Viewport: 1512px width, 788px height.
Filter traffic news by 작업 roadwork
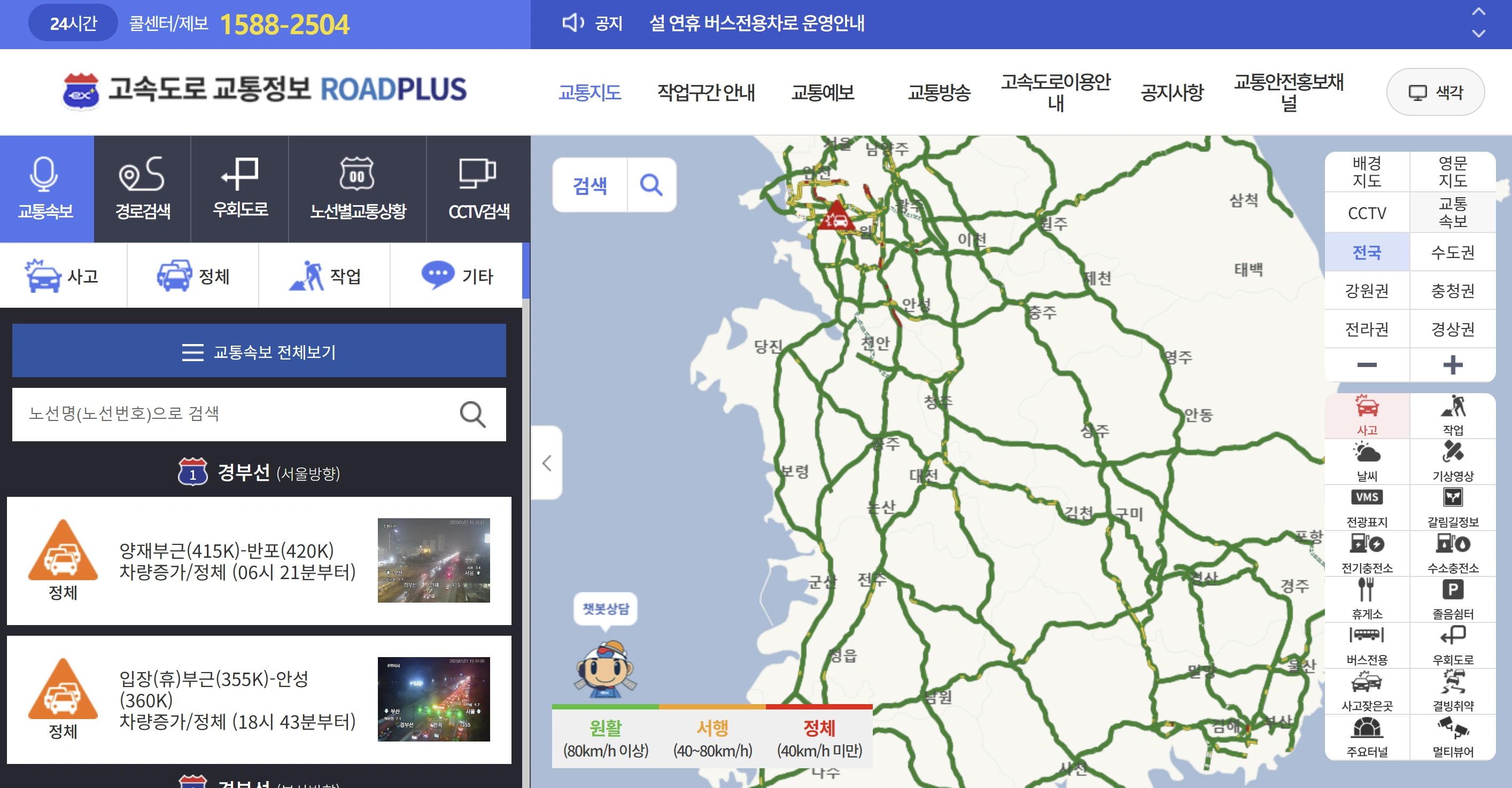tap(324, 275)
